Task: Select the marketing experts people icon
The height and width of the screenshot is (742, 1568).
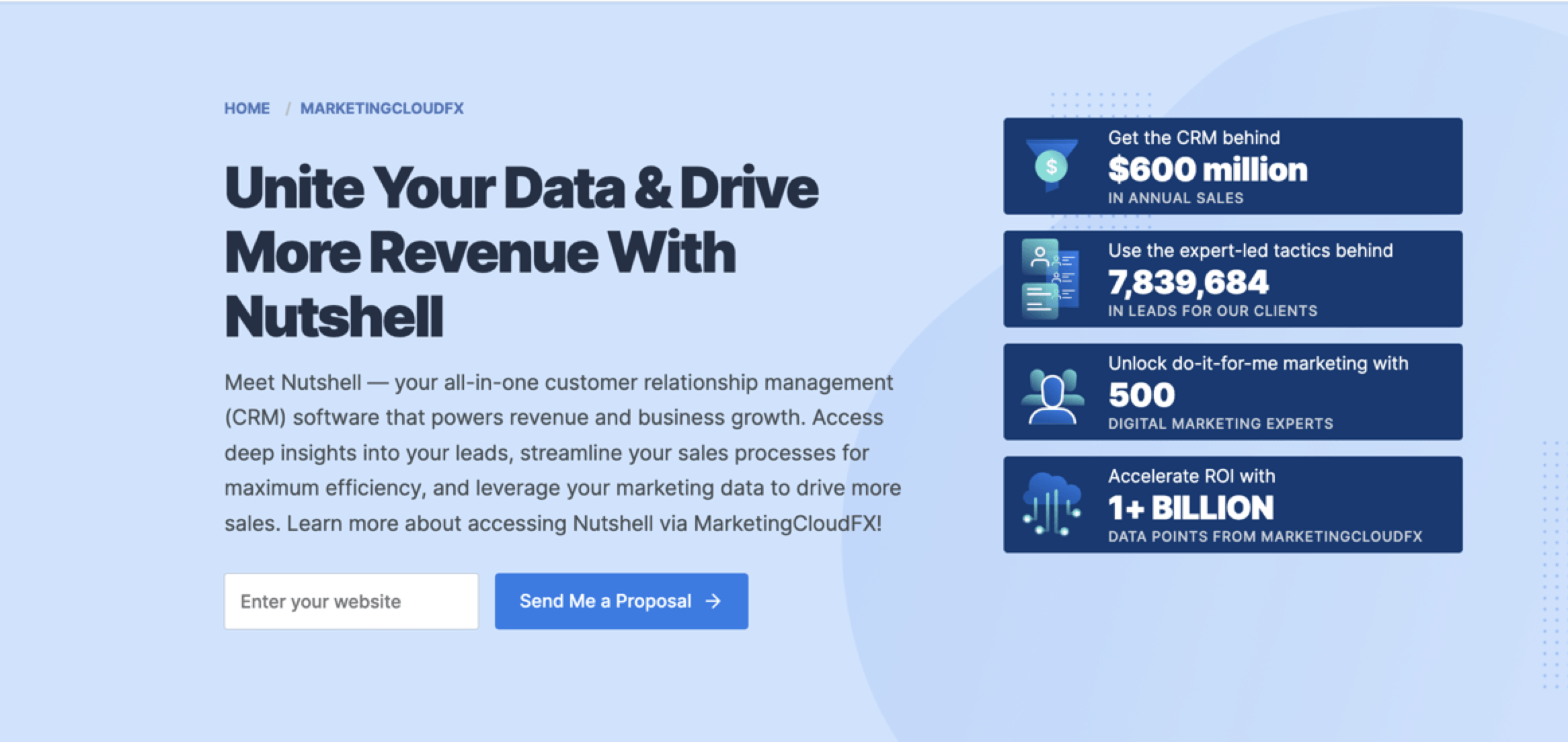Action: [x=1052, y=397]
